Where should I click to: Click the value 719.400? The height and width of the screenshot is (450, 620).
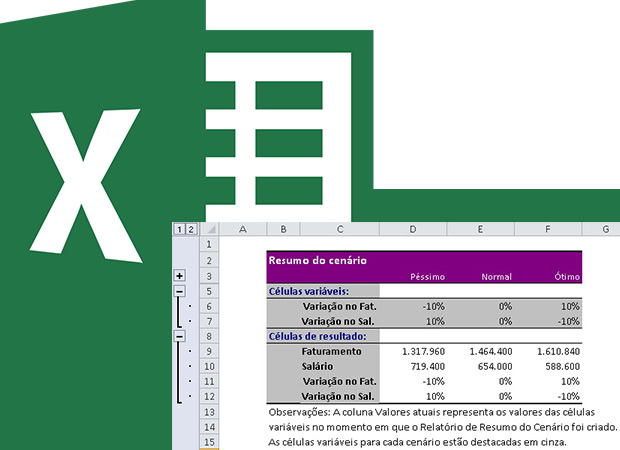428,367
